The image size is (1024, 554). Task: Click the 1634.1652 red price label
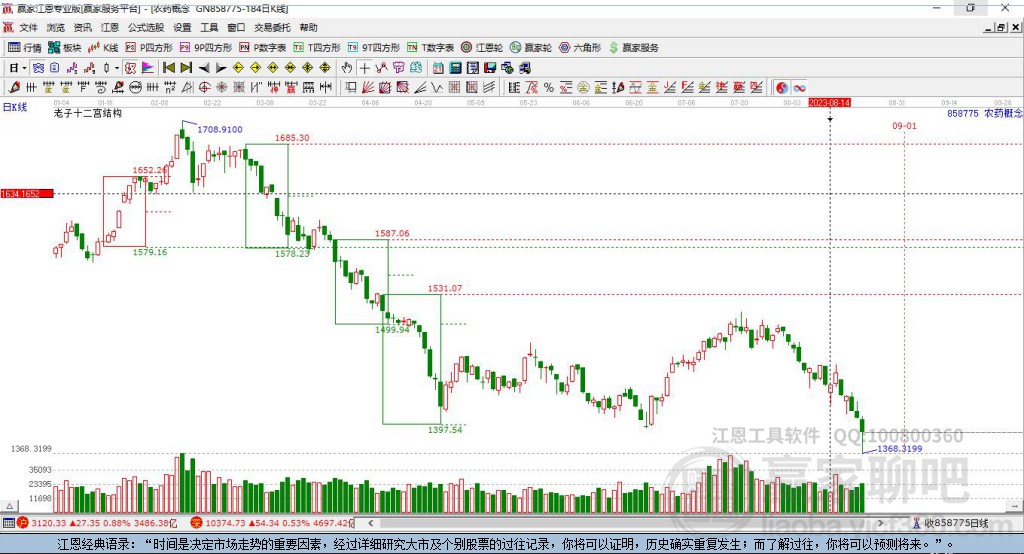click(27, 193)
